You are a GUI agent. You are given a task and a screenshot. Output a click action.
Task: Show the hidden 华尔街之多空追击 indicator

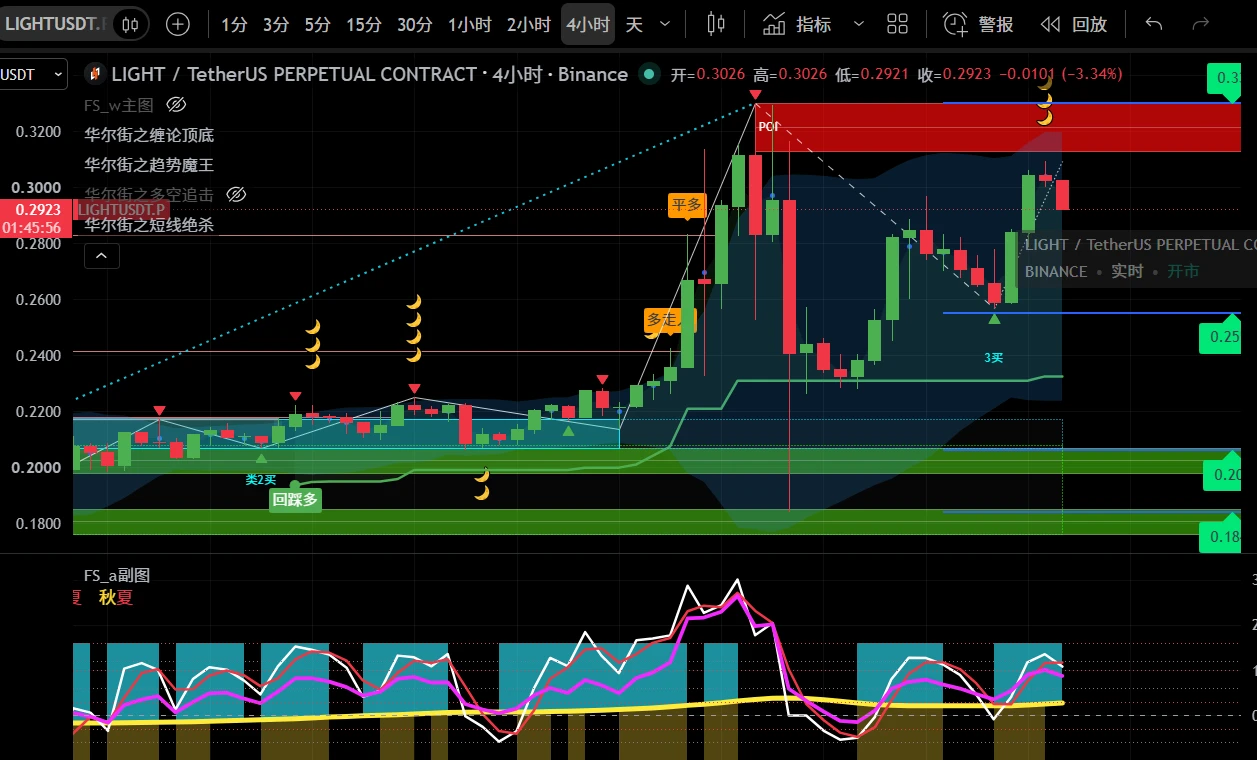click(235, 195)
